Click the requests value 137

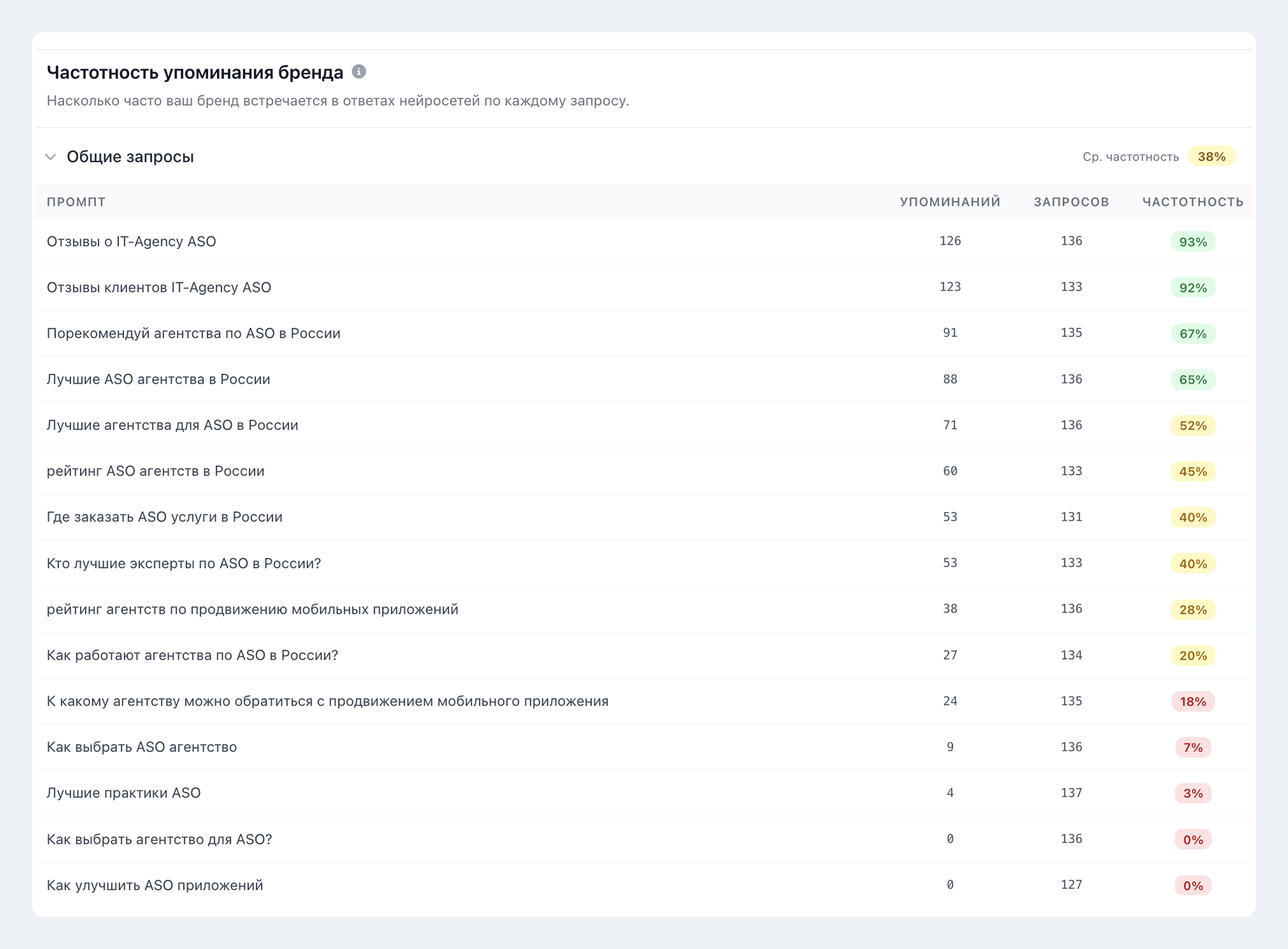(x=1071, y=793)
